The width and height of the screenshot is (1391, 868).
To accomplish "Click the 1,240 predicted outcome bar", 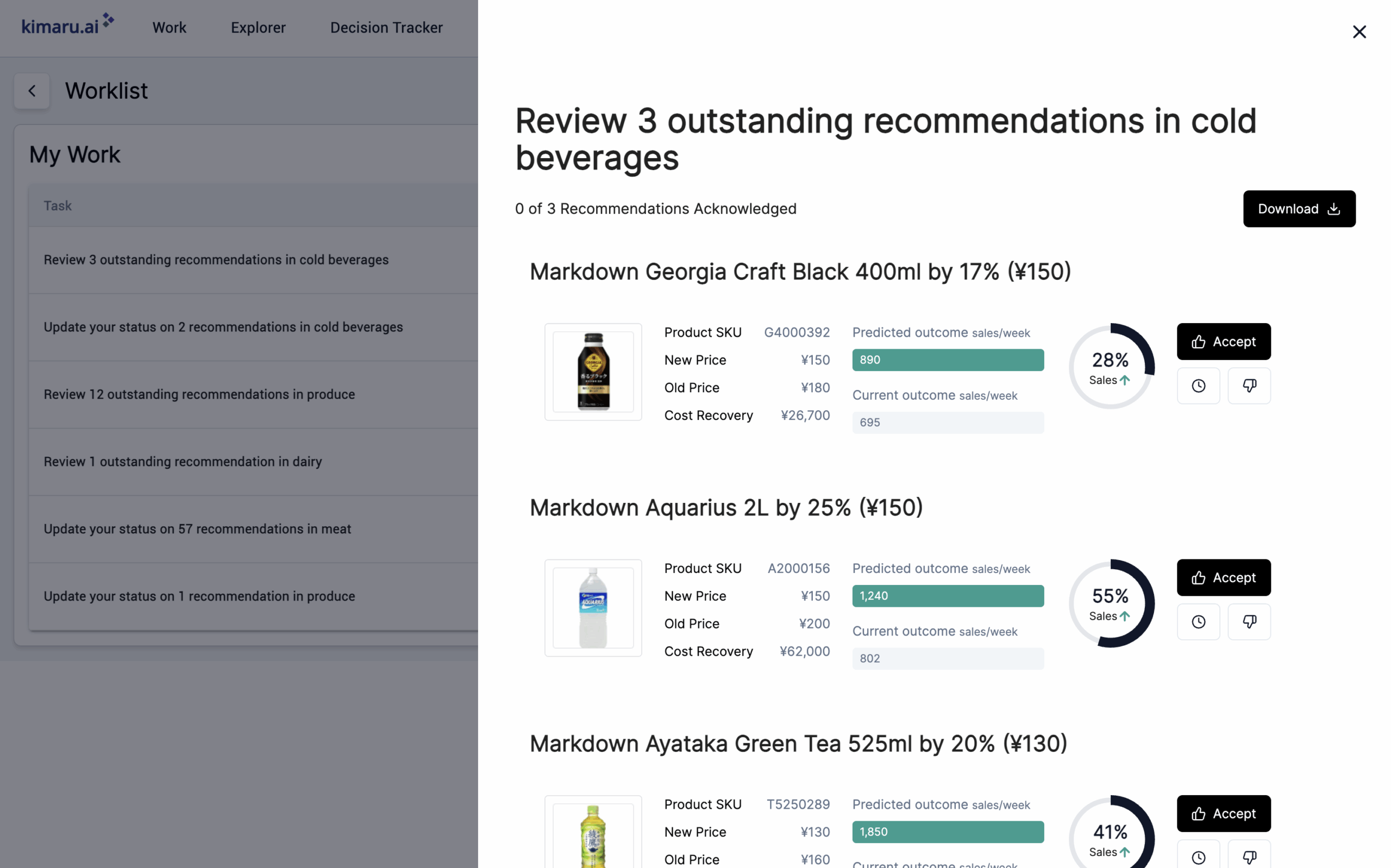I will [947, 596].
